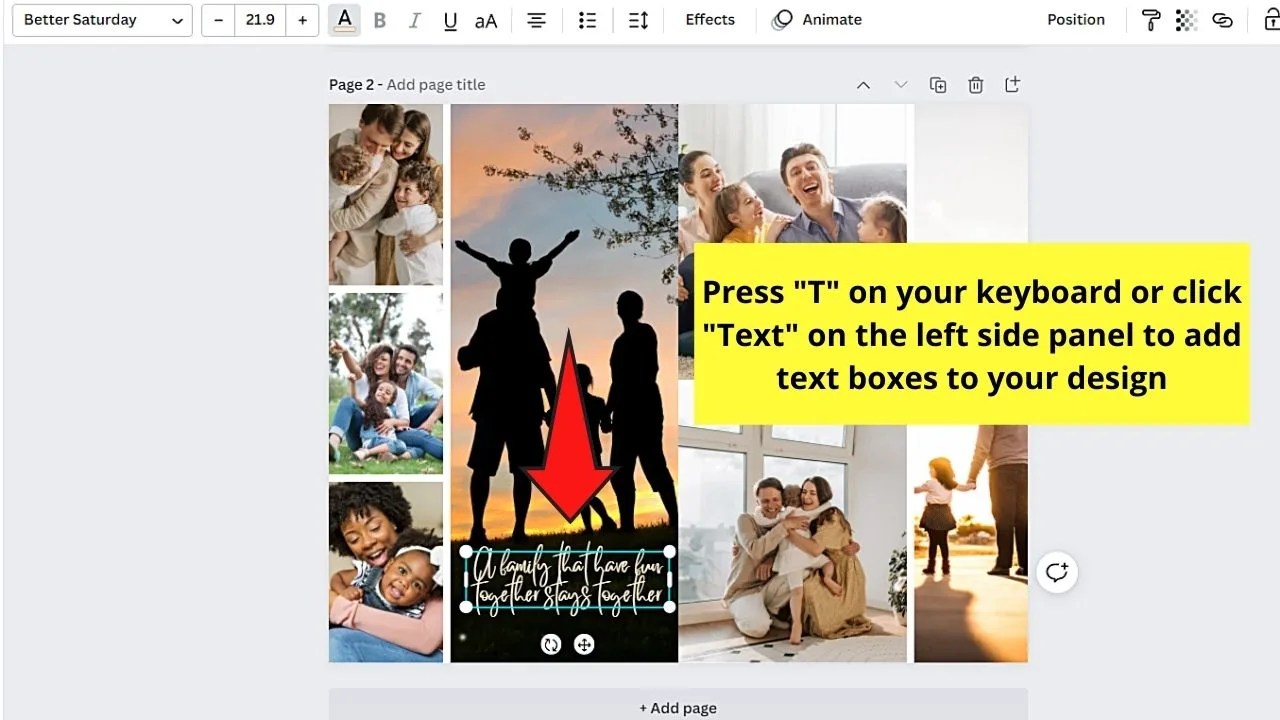Open the Better Saturday font dropdown
This screenshot has height=720, width=1280.
coord(101,20)
